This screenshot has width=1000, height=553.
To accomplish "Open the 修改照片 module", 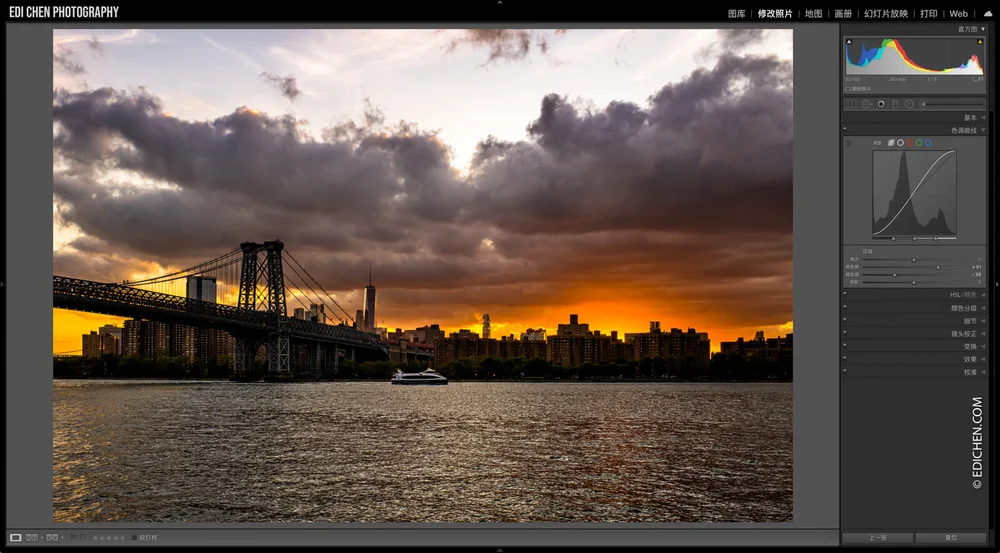I will coord(775,13).
